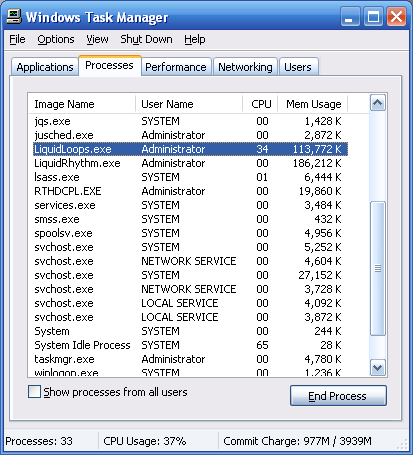Click the CPU value 65
Screen dimensions: 413x455
[262, 345]
